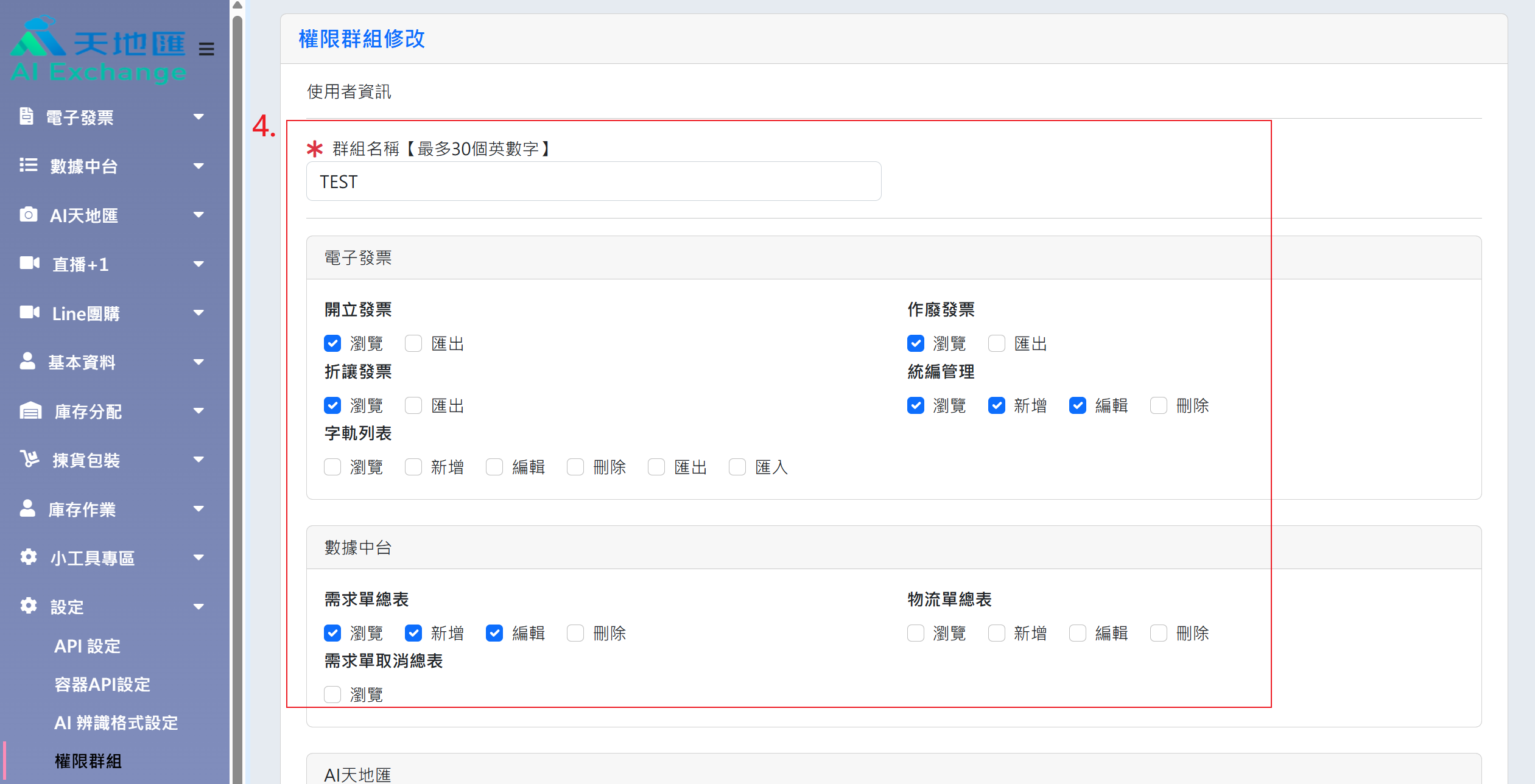Click the 群組名稱 text field

(x=593, y=181)
